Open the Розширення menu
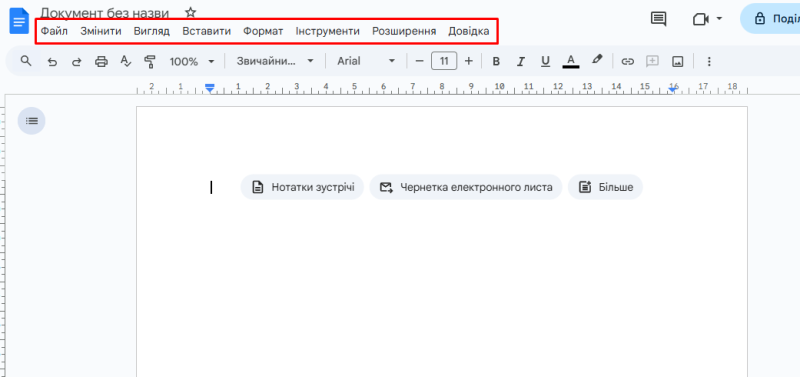The width and height of the screenshot is (800, 377). point(404,31)
